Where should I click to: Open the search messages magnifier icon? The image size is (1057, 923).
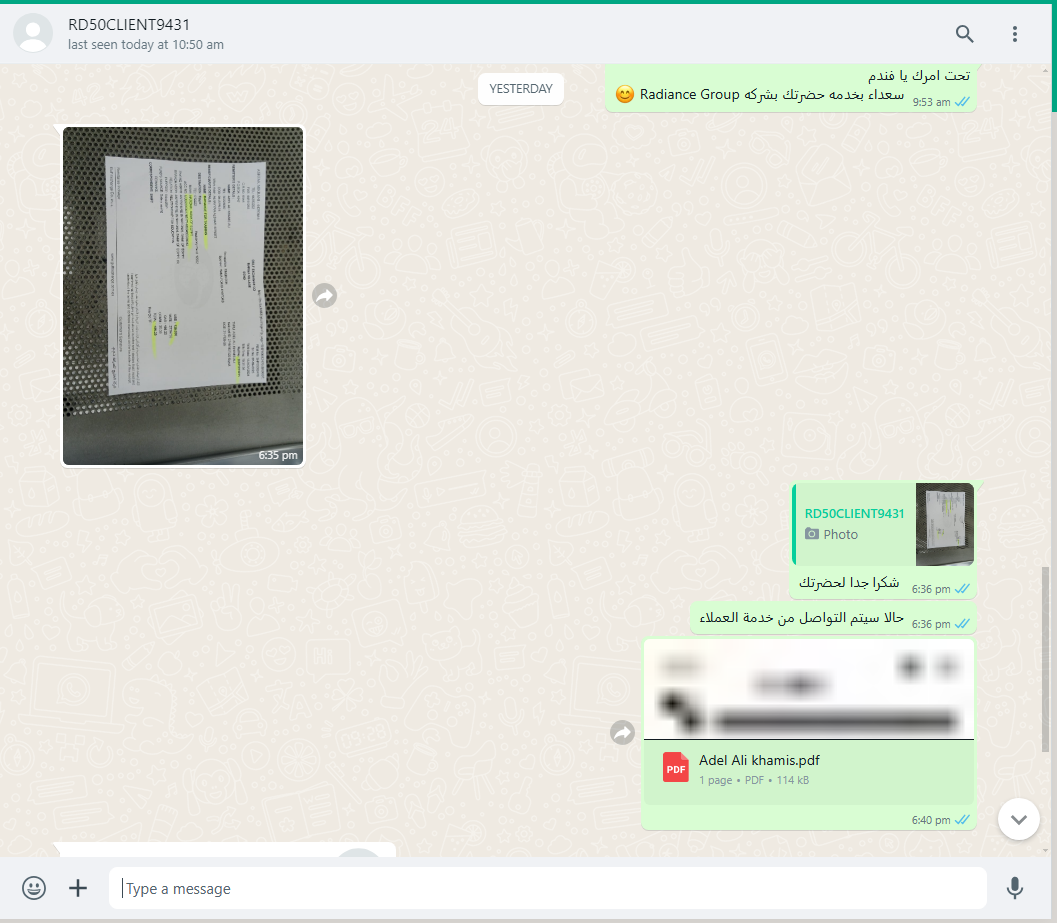(x=965, y=34)
